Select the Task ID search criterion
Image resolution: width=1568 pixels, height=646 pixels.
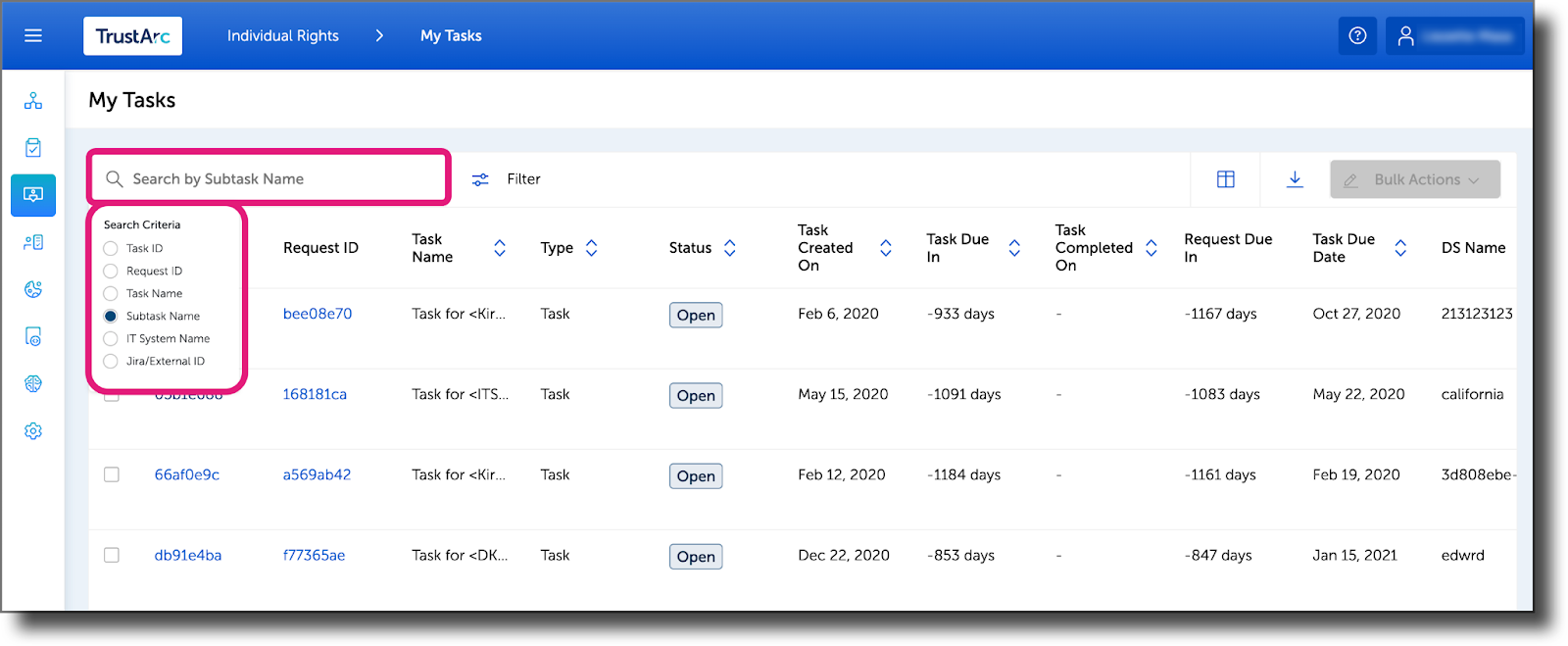(111, 248)
